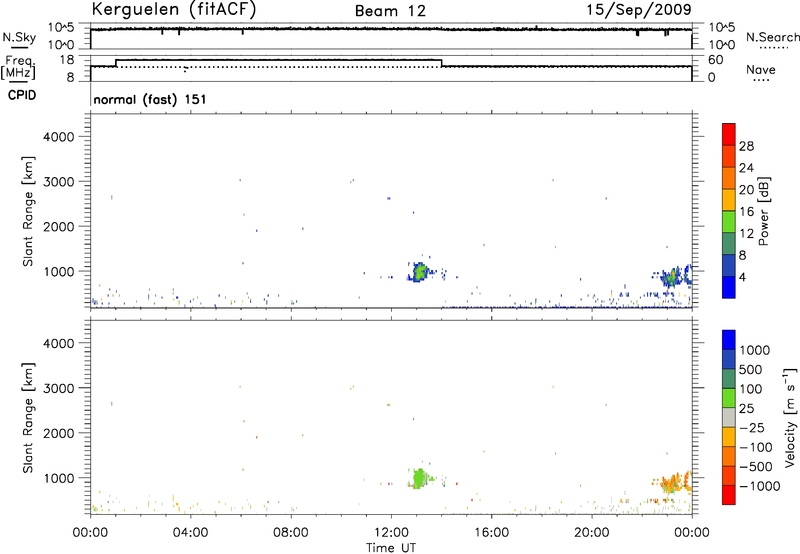Select the 2000 tick in the power panel
Screen dimensions: 800x554
coord(59,226)
